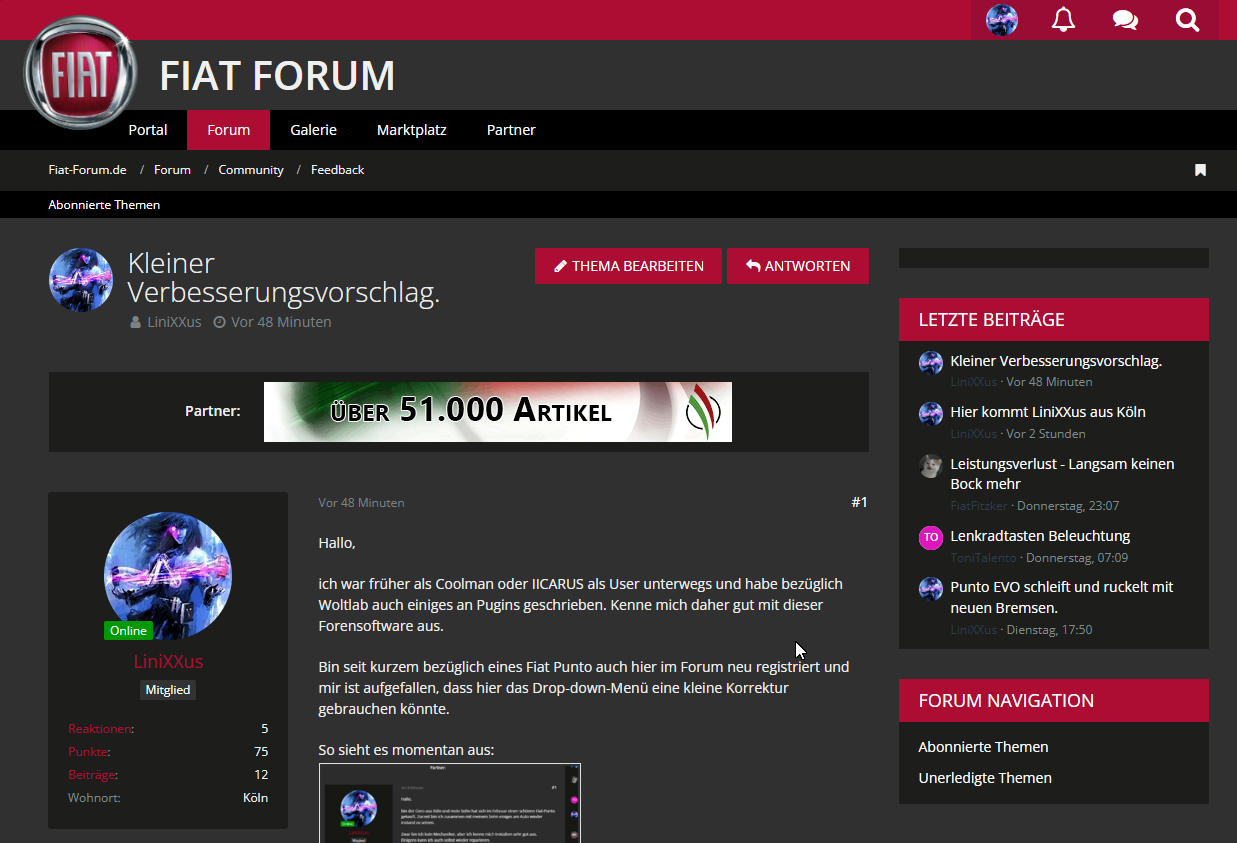Click the pink TO avatar for ToniTalento
Screen dimensions: 1237x843
[930, 537]
